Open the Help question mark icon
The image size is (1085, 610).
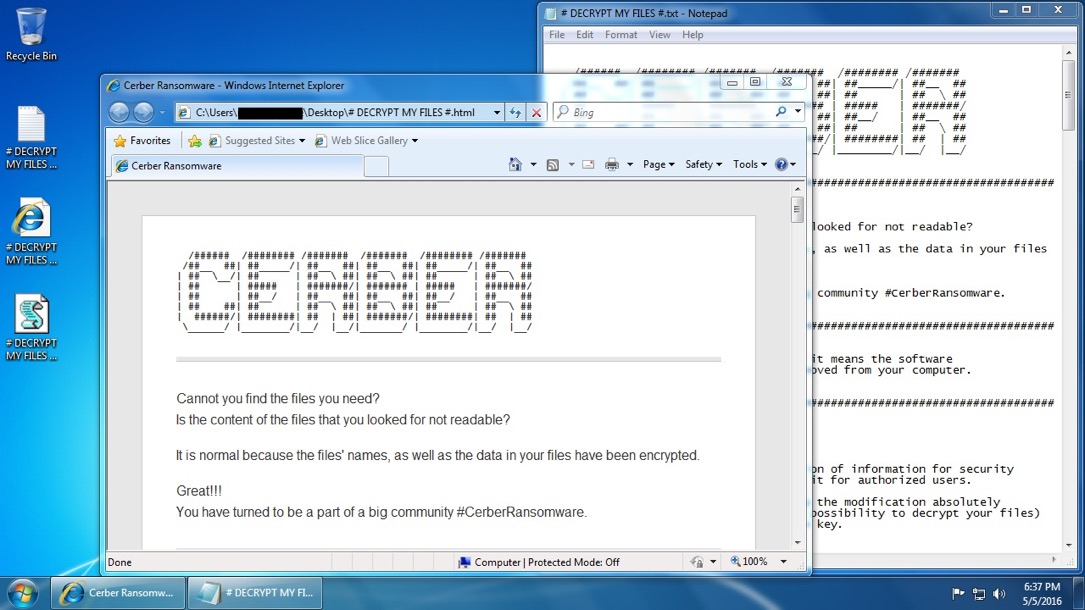tap(783, 165)
